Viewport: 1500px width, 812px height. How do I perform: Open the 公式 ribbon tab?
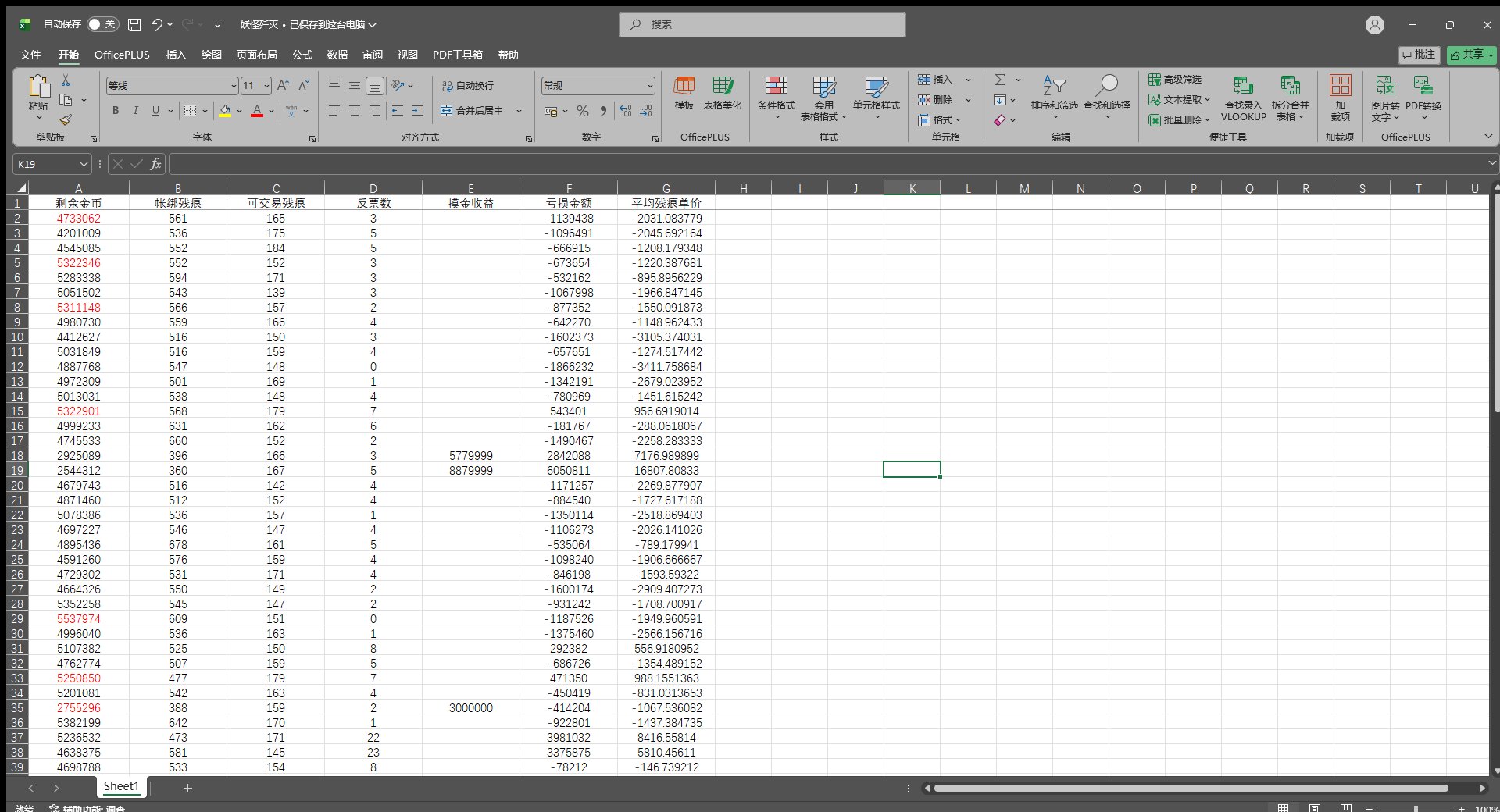coord(302,55)
